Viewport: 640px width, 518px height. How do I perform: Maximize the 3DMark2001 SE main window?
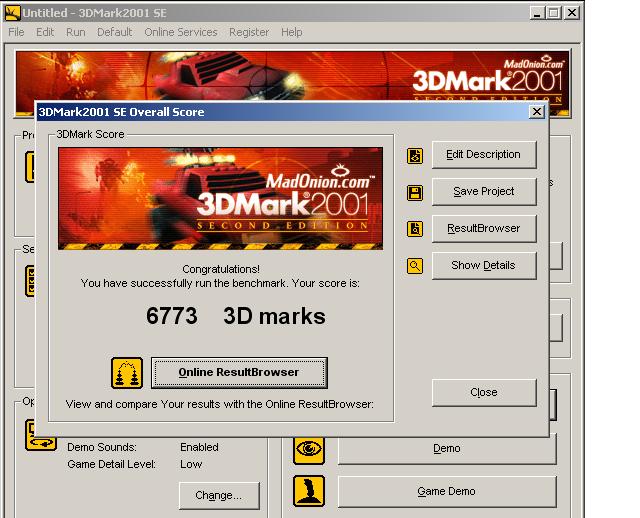click(554, 13)
